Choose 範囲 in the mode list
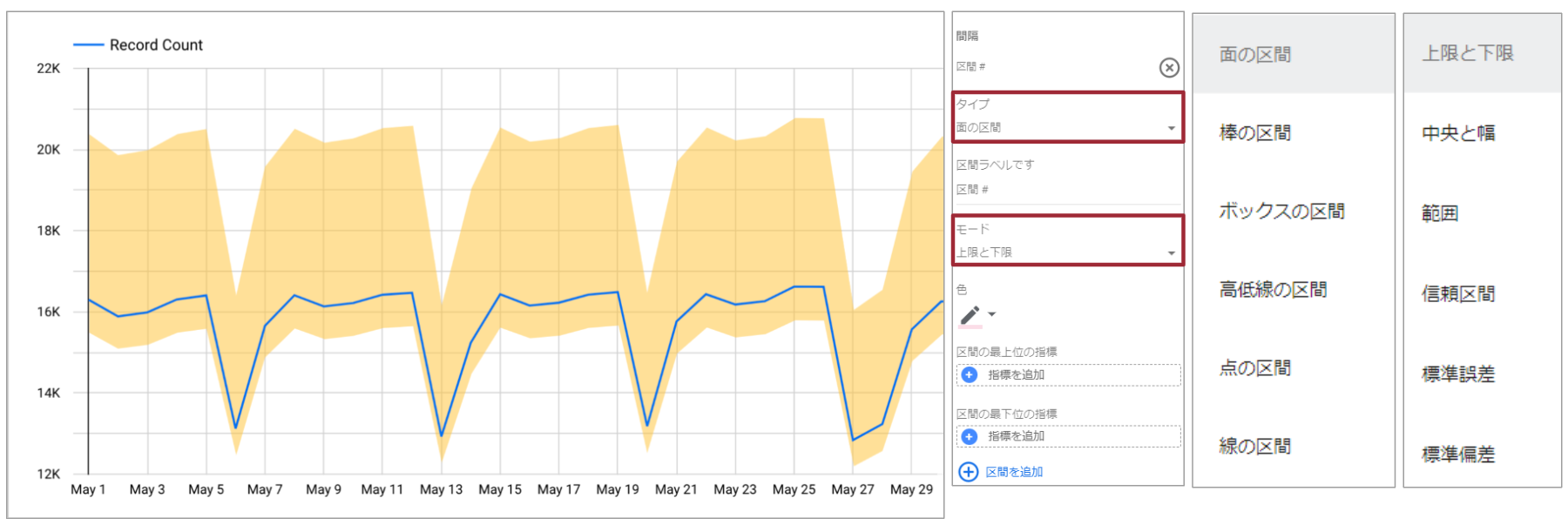The image size is (1568, 525). 1440,213
